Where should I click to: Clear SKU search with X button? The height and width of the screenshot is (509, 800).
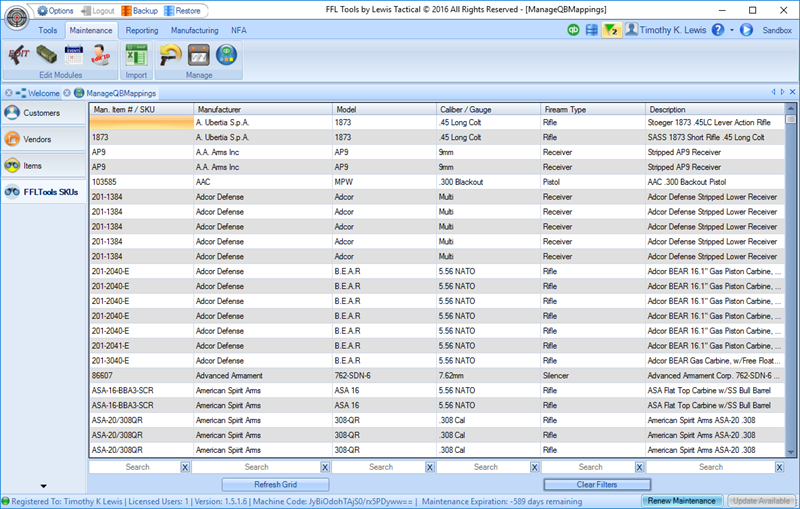[185, 467]
